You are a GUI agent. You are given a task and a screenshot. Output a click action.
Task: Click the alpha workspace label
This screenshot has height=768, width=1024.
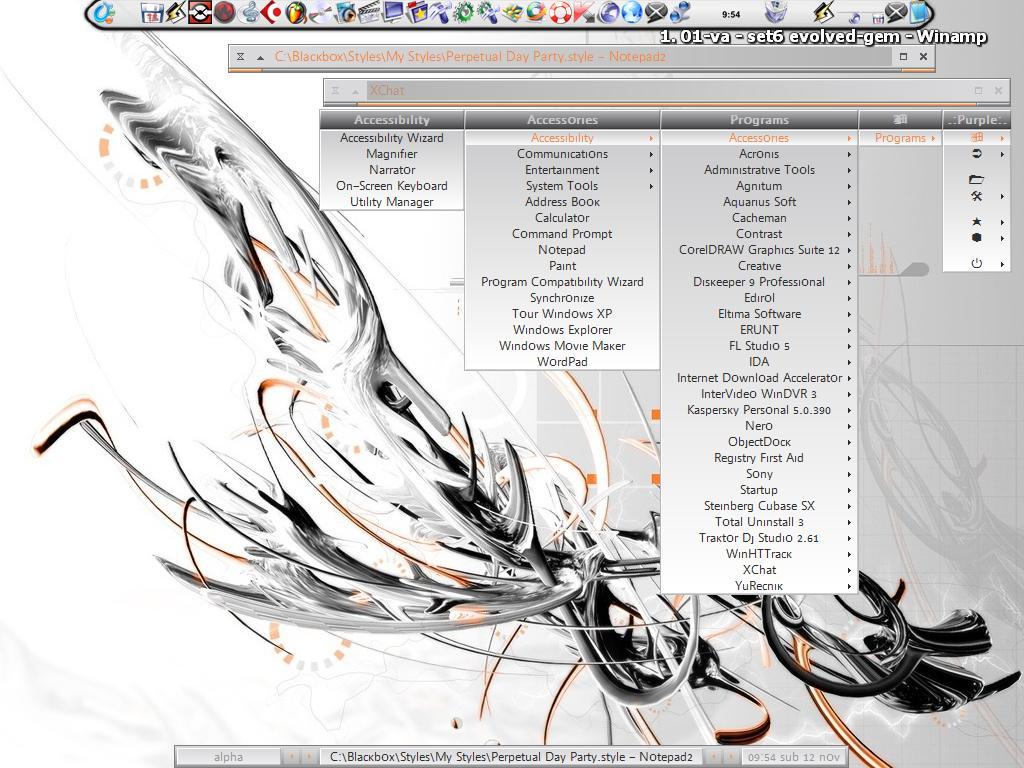pyautogui.click(x=228, y=757)
